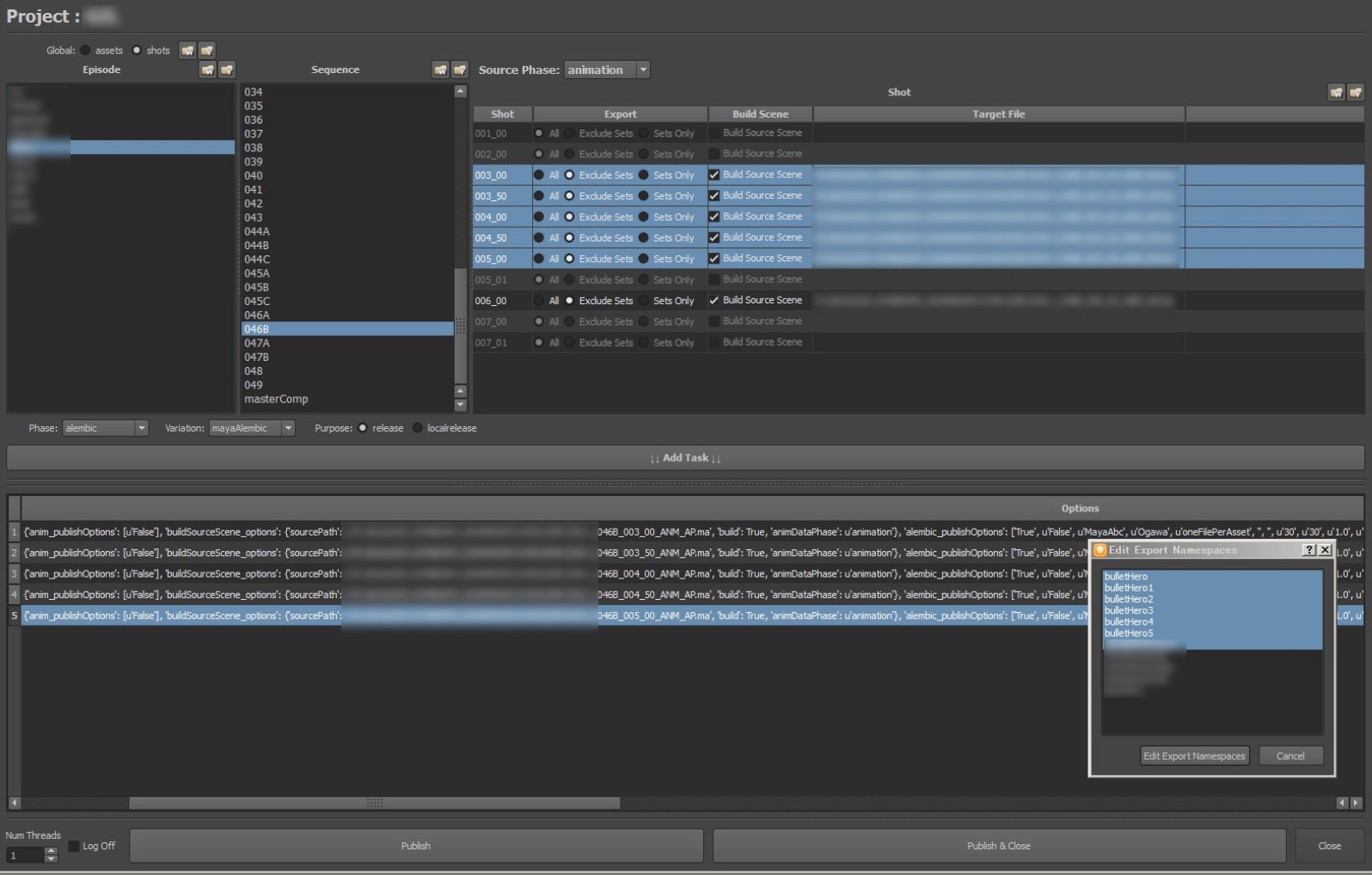Click the second folder icon in Episode header
Image resolution: width=1372 pixels, height=875 pixels.
227,70
